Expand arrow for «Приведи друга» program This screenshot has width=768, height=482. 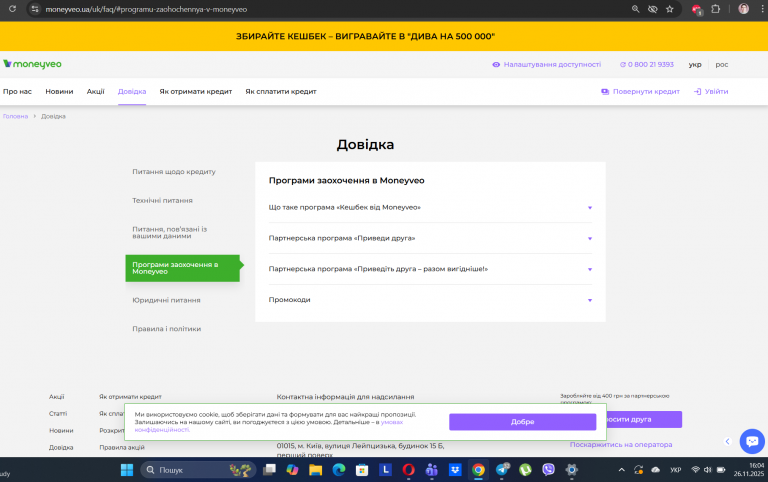coord(590,239)
